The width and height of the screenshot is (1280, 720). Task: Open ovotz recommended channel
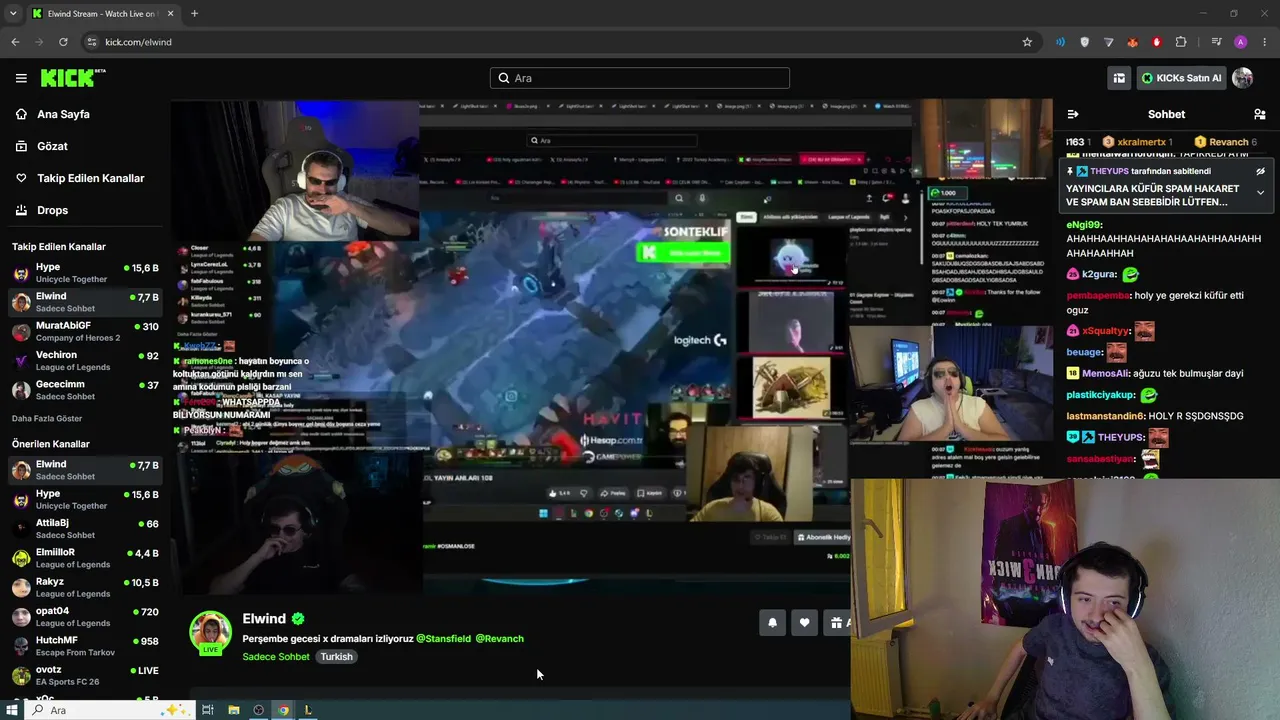point(85,675)
